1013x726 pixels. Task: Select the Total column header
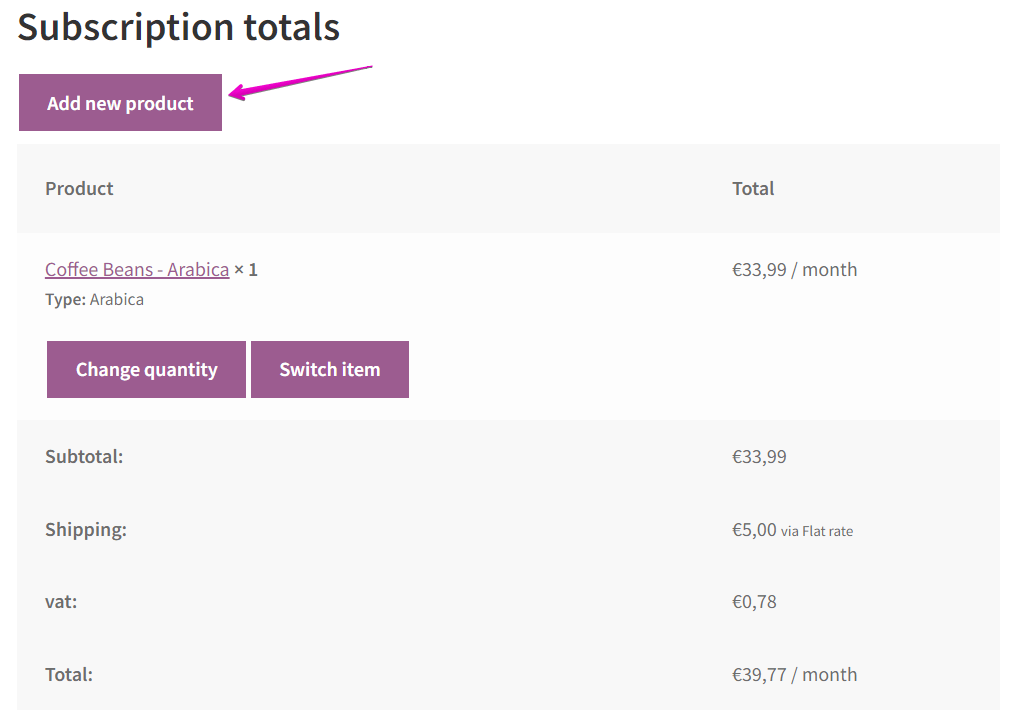tap(753, 188)
